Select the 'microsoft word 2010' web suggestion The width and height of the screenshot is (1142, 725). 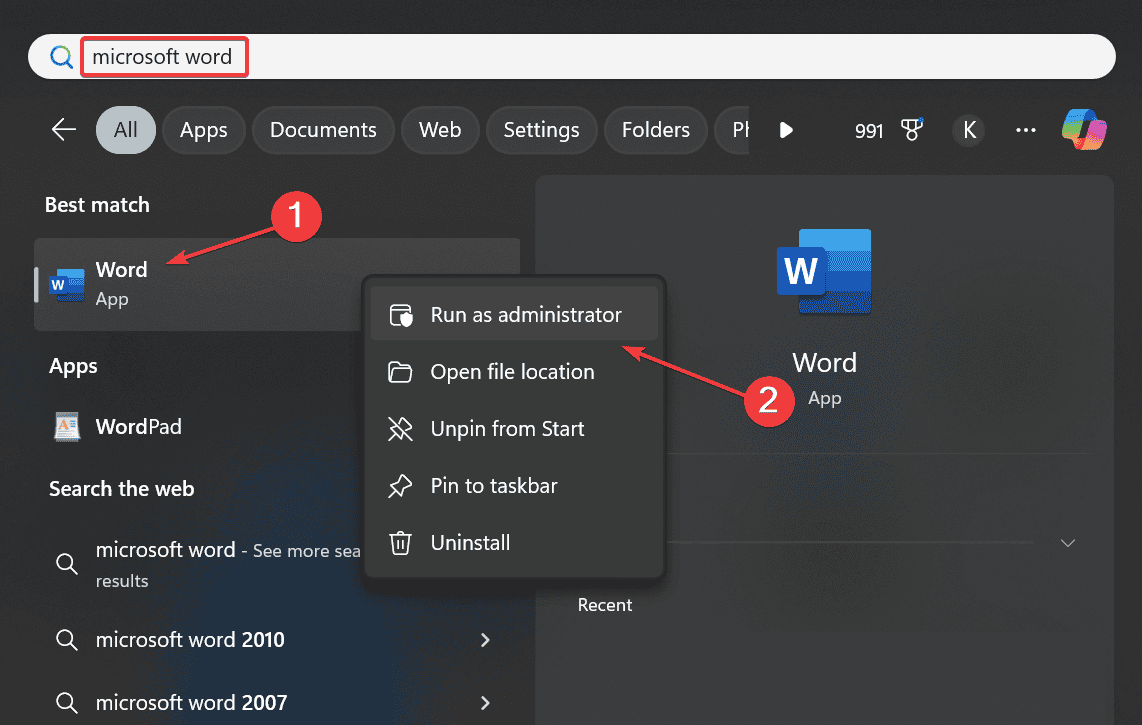(277, 640)
